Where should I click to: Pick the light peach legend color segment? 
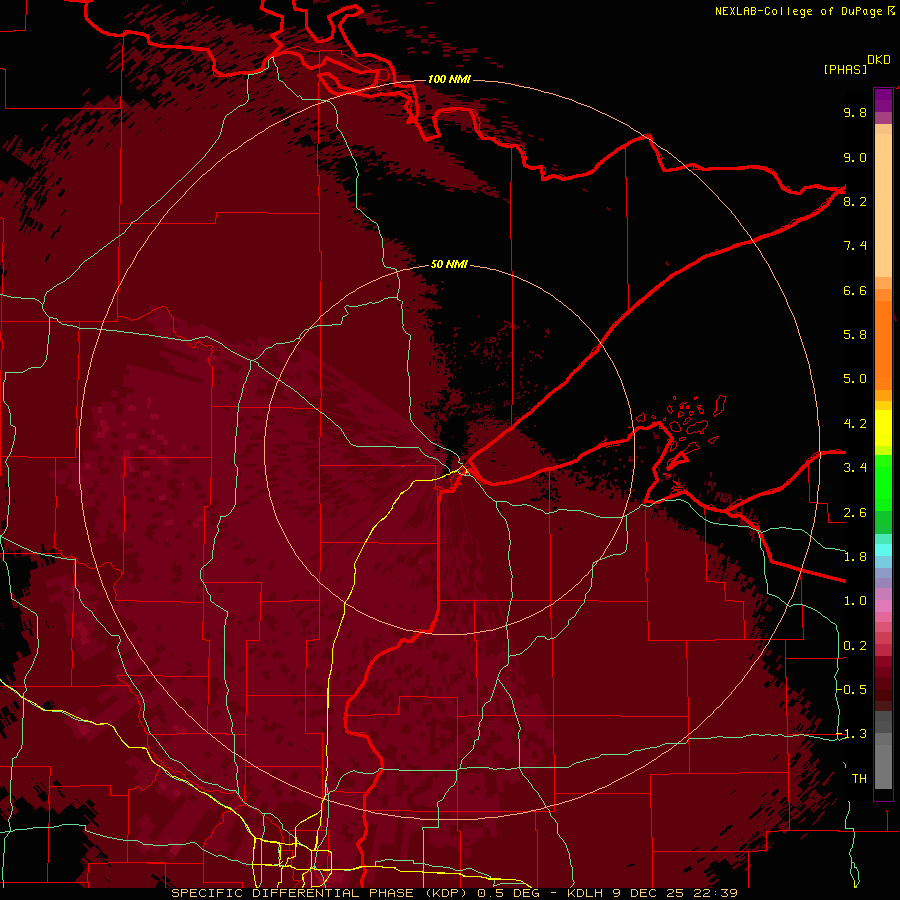[x=883, y=205]
